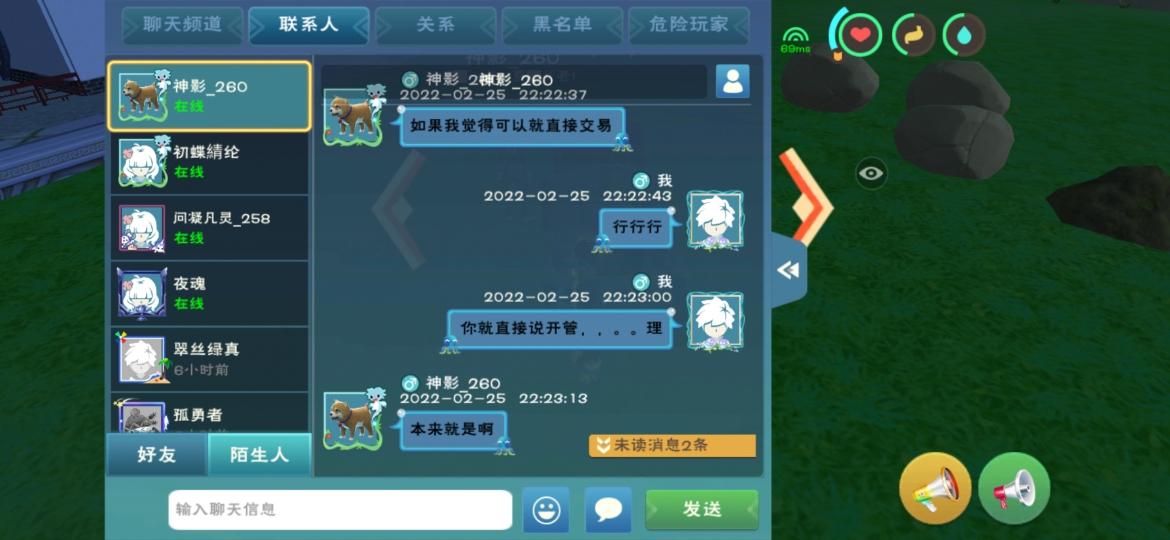Open the 黑名单 blacklist tab
1170x540 pixels.
(562, 25)
